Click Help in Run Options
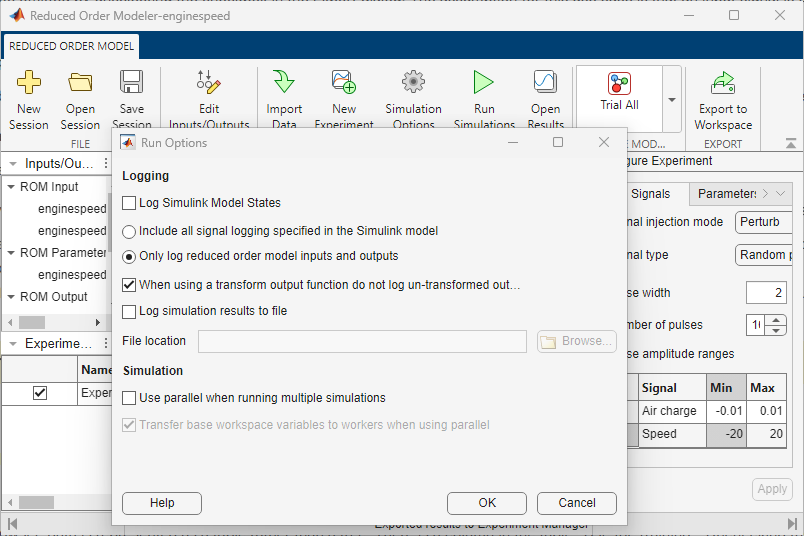The height and width of the screenshot is (536, 804). tap(162, 503)
